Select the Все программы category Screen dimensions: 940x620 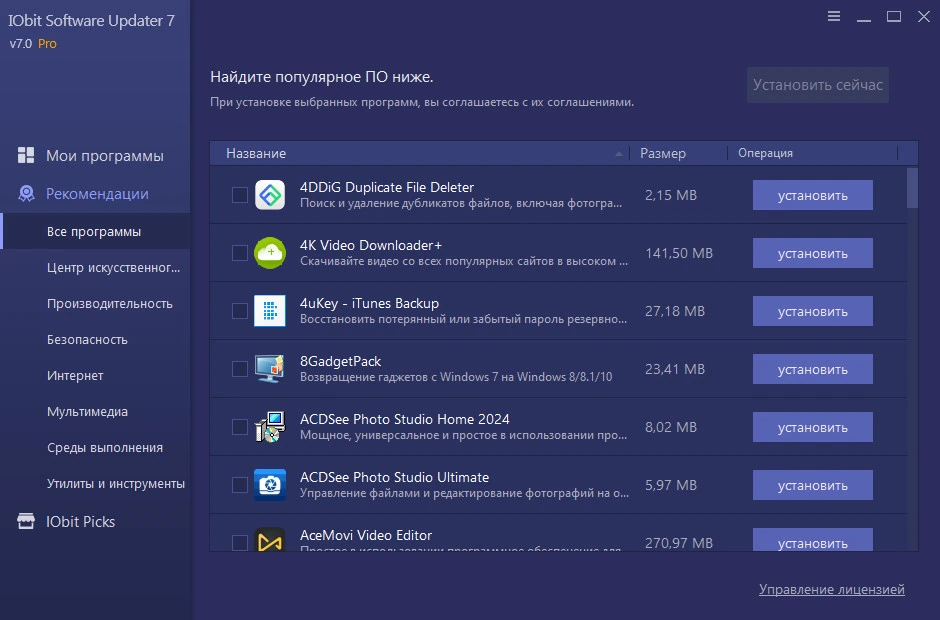pos(94,231)
